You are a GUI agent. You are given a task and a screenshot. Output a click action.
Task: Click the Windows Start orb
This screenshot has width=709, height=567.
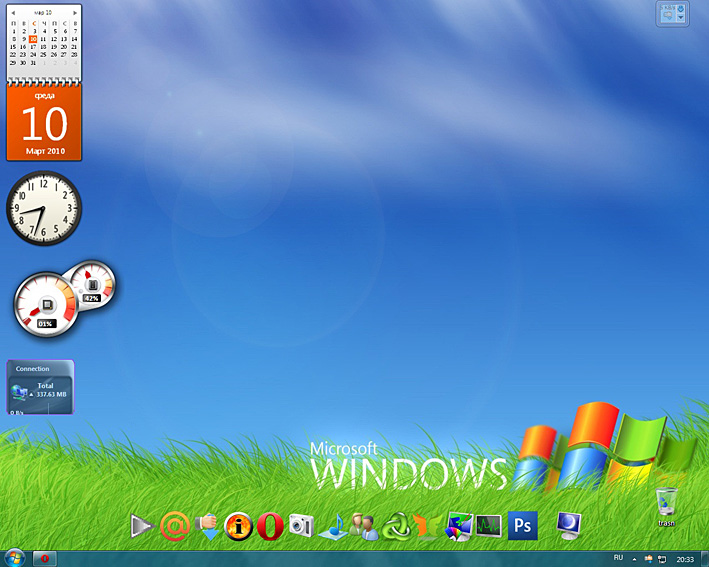[x=14, y=558]
